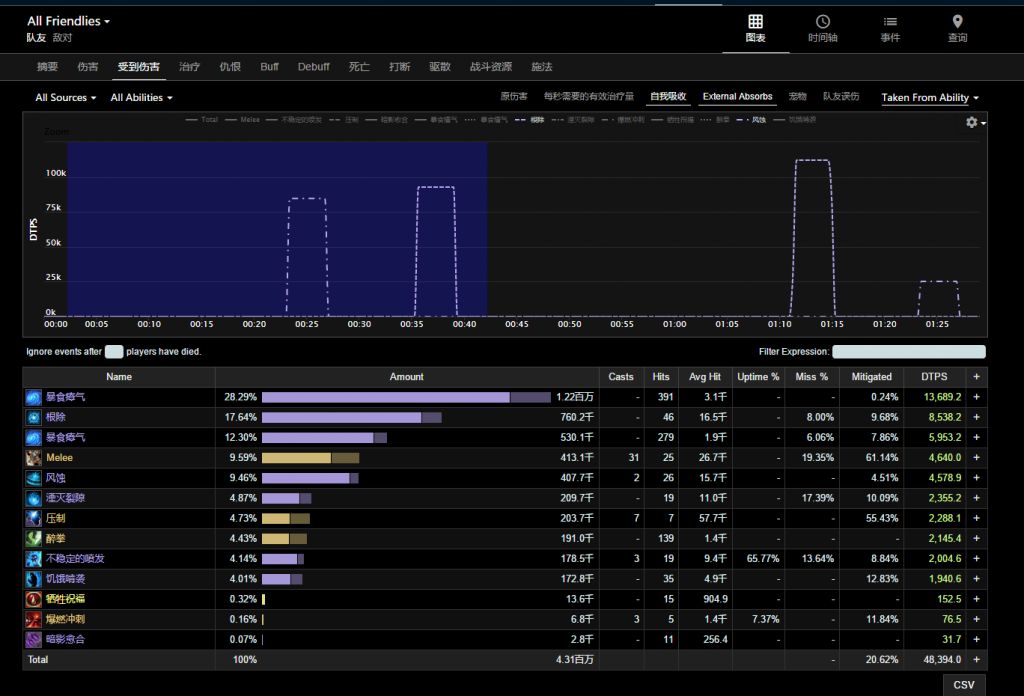This screenshot has width=1024, height=696.
Task: Click the 饥饿啮袭 ability icon
Action: pyautogui.click(x=33, y=579)
